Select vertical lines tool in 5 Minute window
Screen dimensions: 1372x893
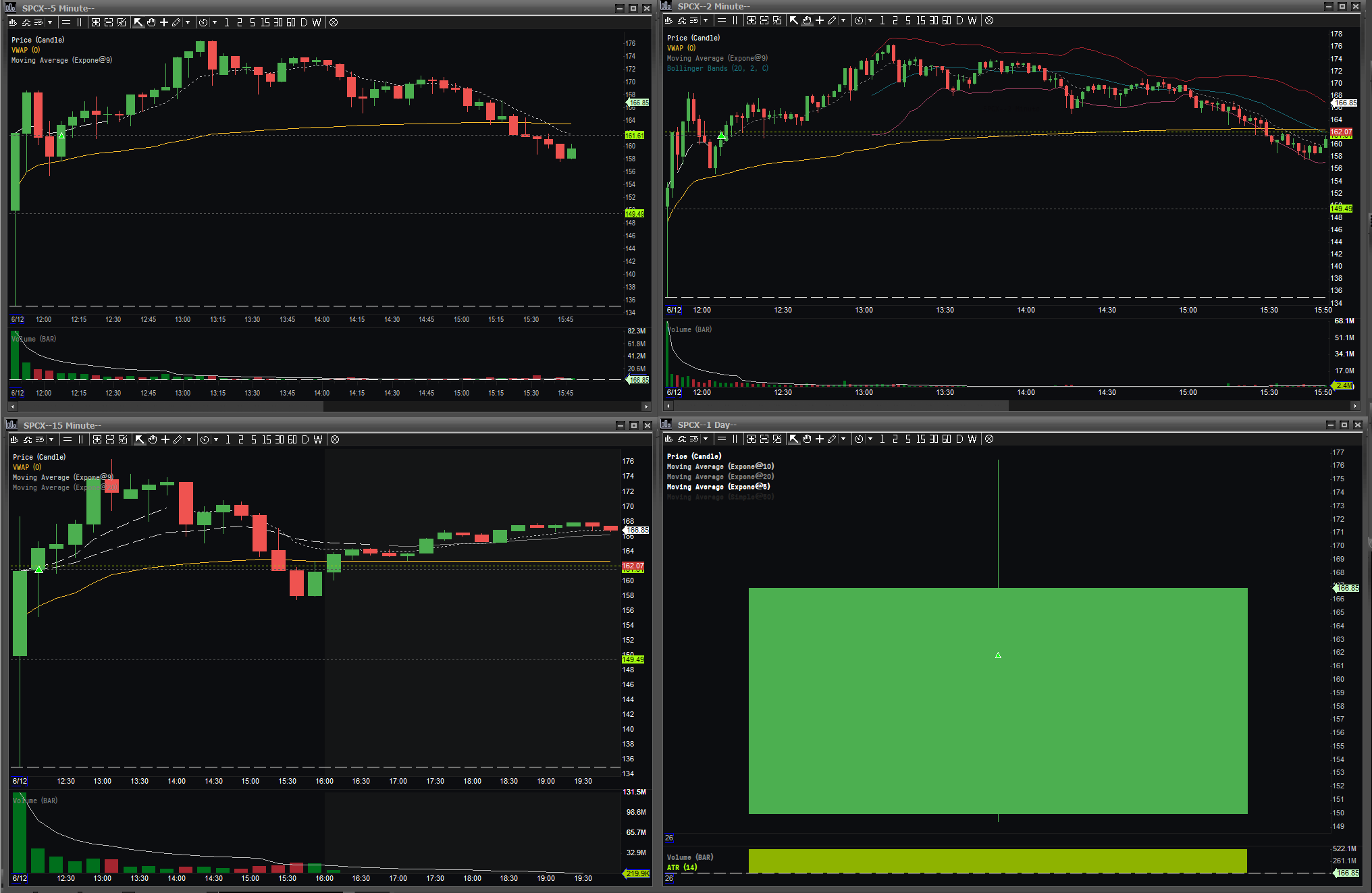79,22
